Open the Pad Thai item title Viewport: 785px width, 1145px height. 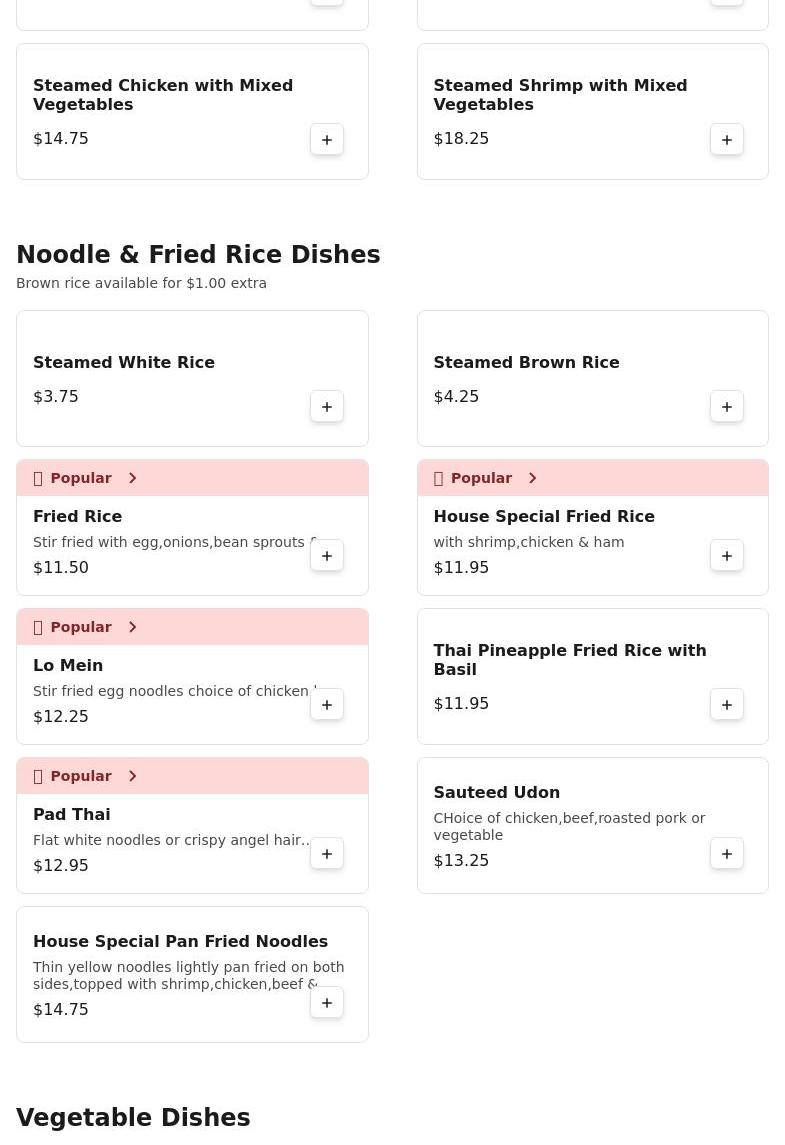[72, 814]
